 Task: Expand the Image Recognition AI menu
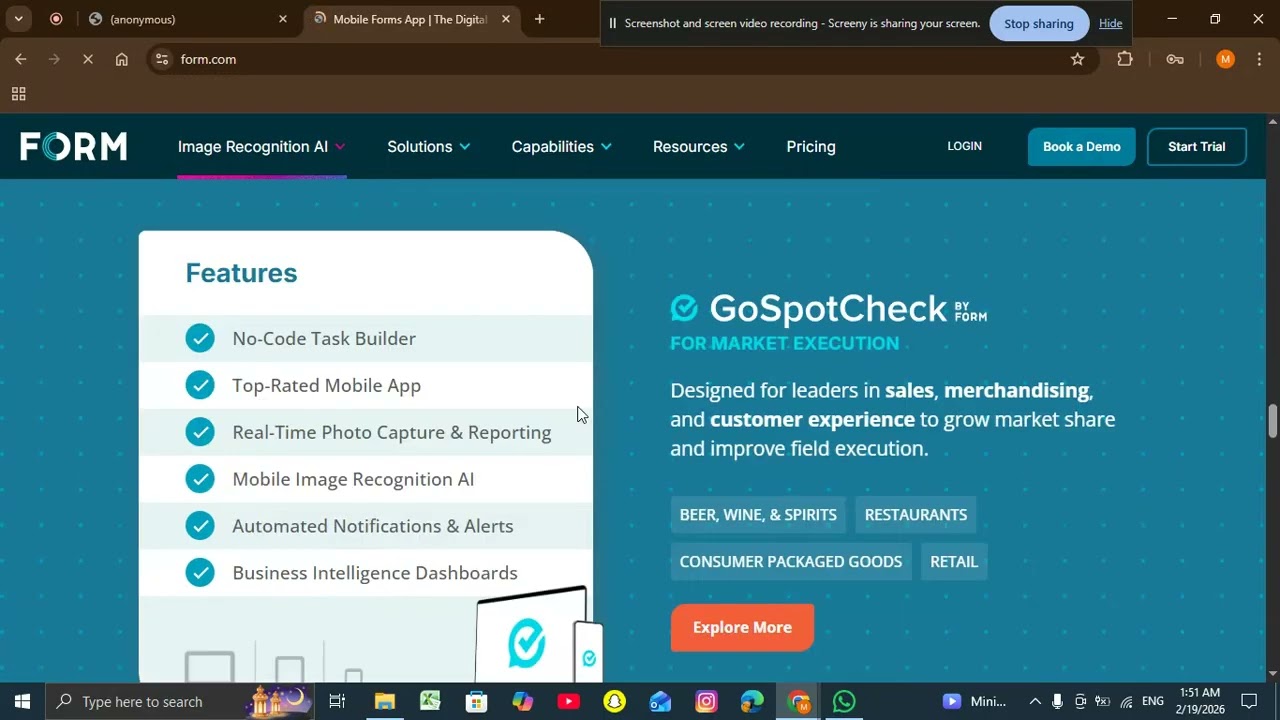[x=262, y=146]
